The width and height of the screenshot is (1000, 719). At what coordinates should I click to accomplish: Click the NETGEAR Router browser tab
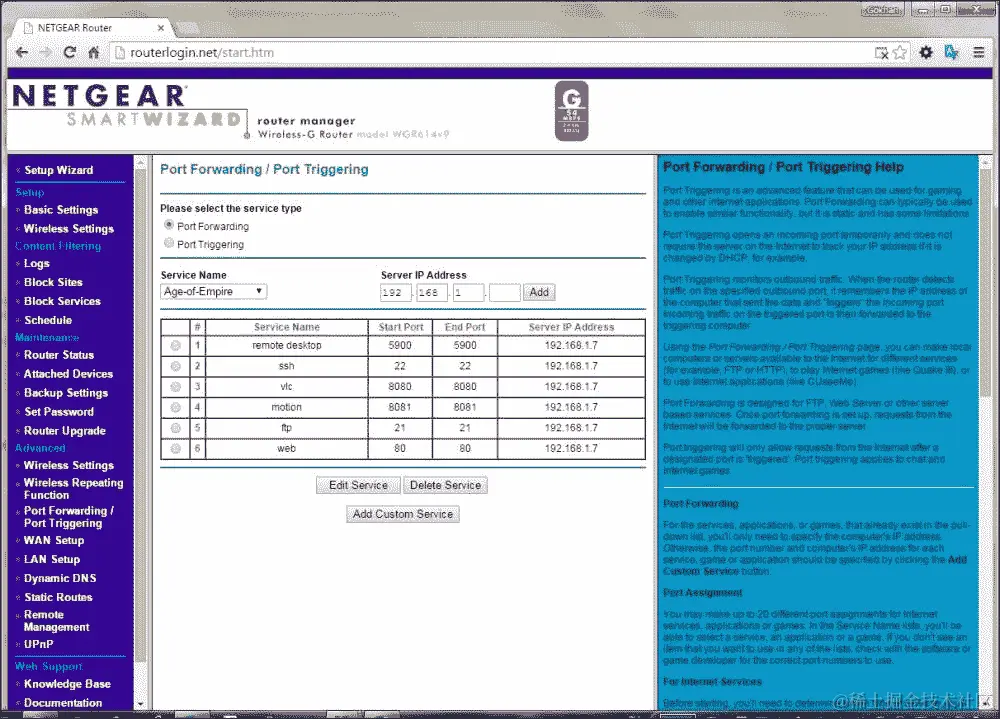pyautogui.click(x=93, y=28)
